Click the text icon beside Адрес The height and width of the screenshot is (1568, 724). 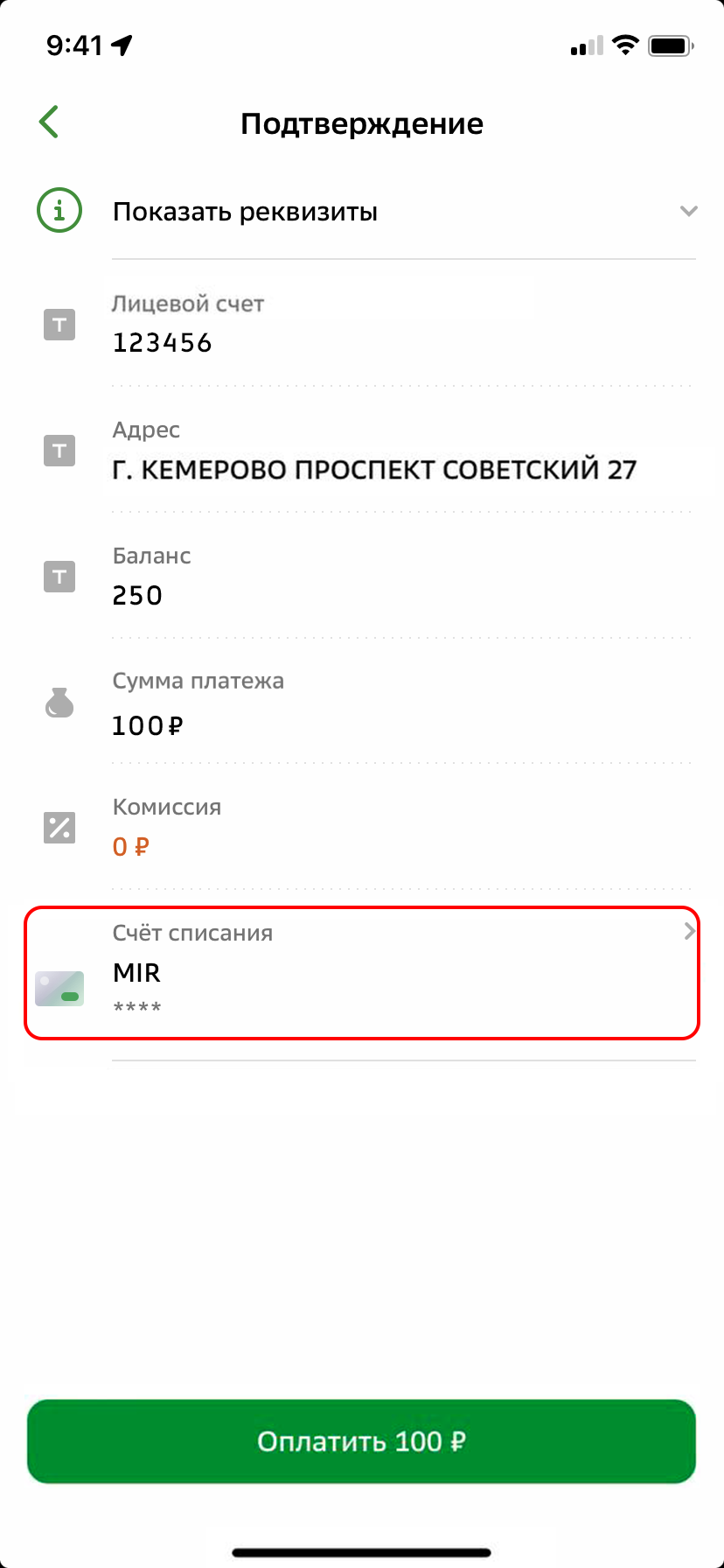coord(59,451)
